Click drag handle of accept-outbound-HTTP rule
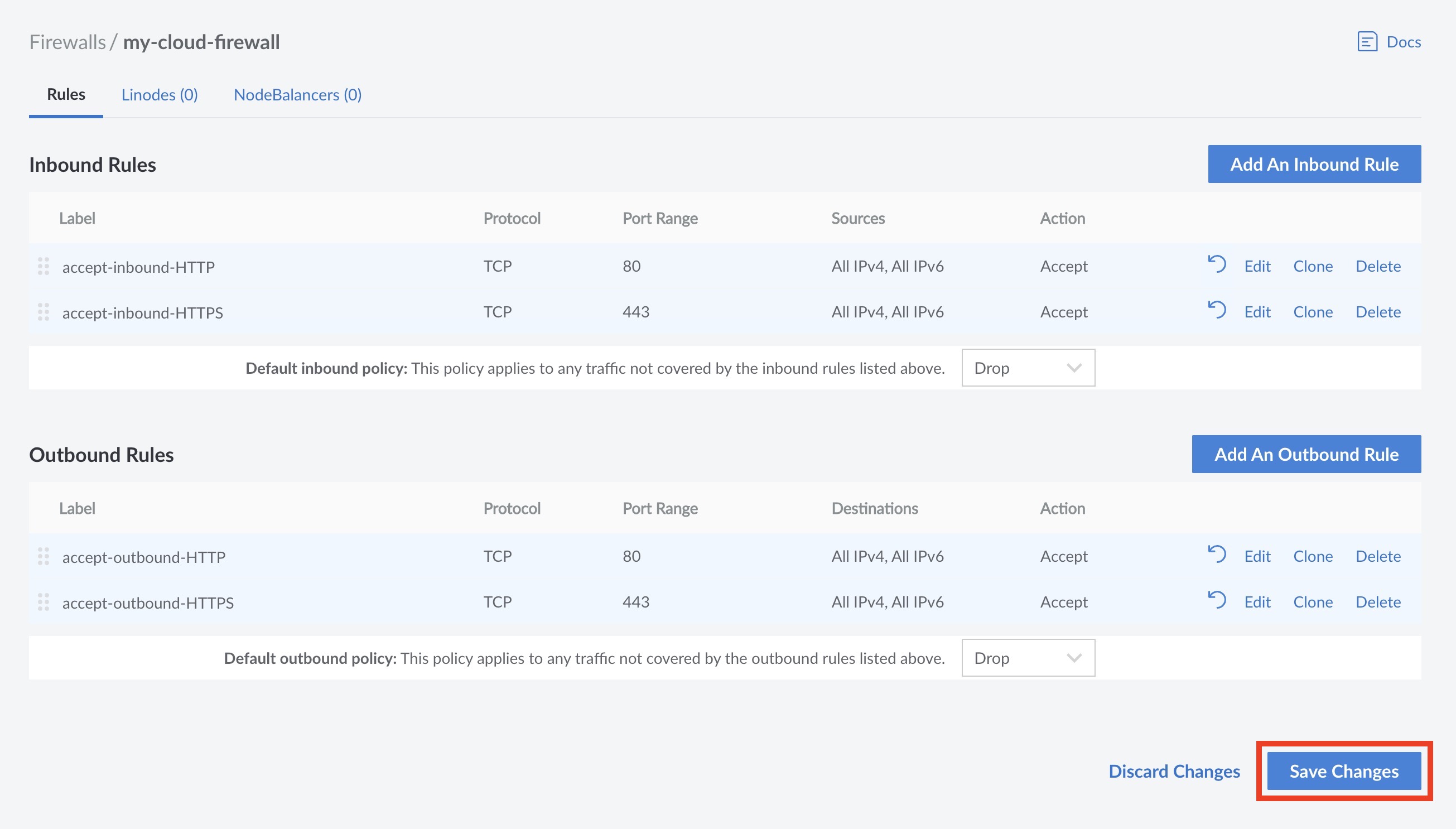This screenshot has width=1456, height=829. 44,556
